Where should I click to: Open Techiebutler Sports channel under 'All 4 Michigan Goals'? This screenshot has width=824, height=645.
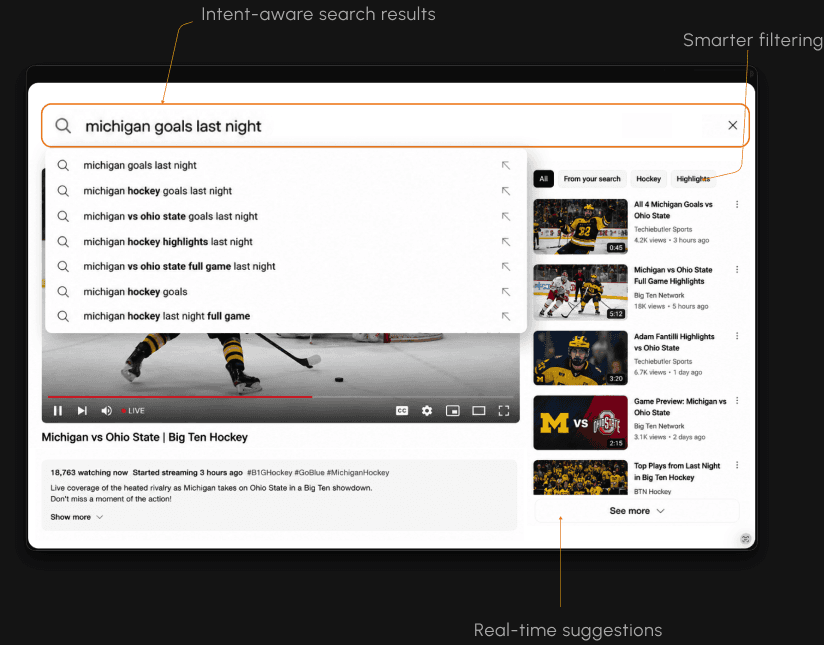(663, 229)
